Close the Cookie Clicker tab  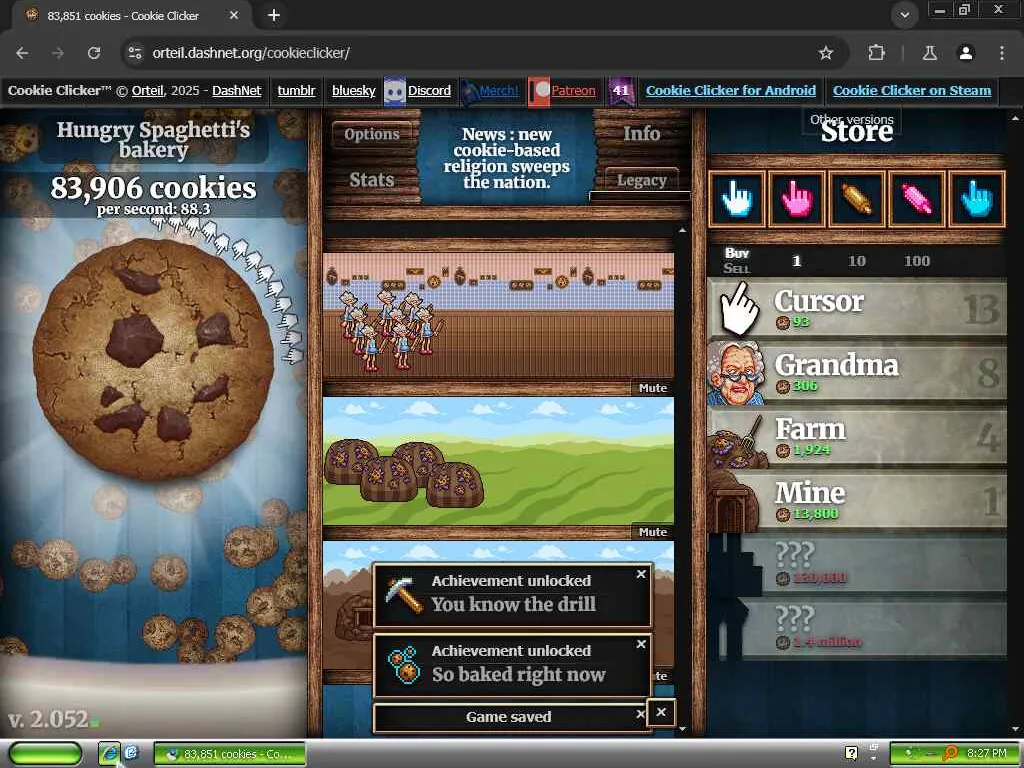tap(234, 15)
